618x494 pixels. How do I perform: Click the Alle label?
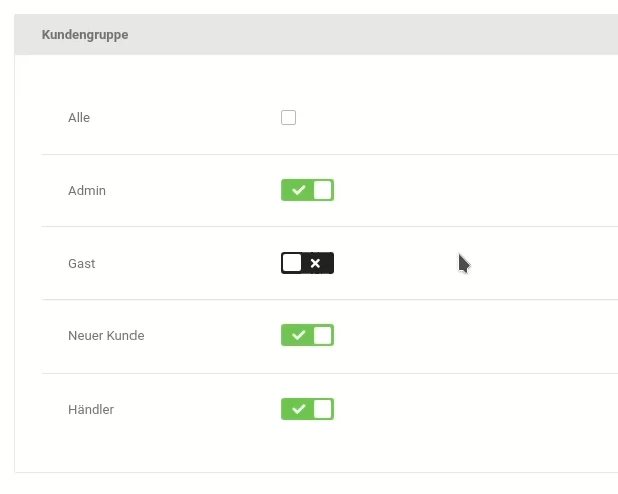[79, 117]
